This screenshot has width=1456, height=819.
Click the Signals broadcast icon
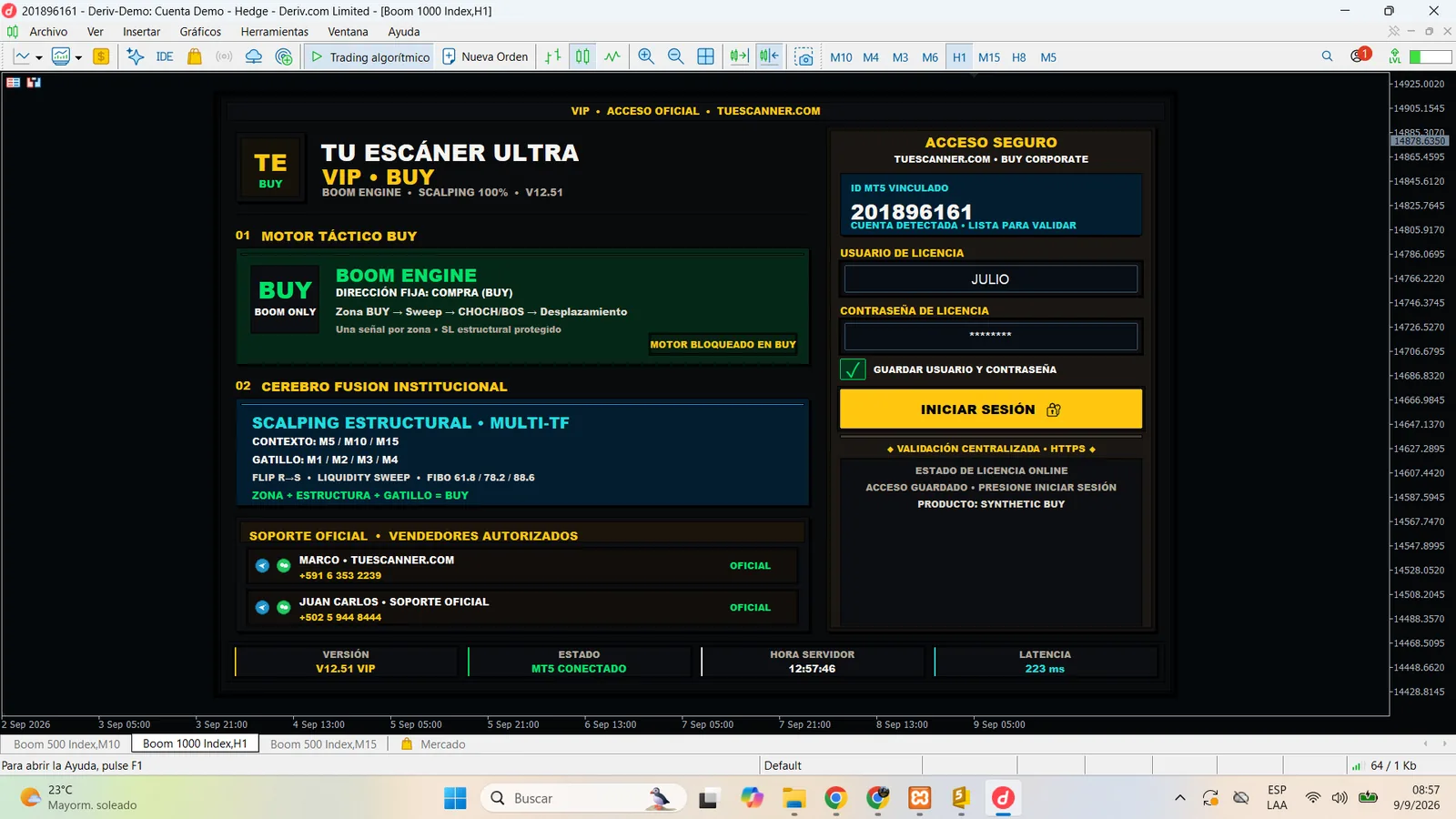click(x=224, y=56)
